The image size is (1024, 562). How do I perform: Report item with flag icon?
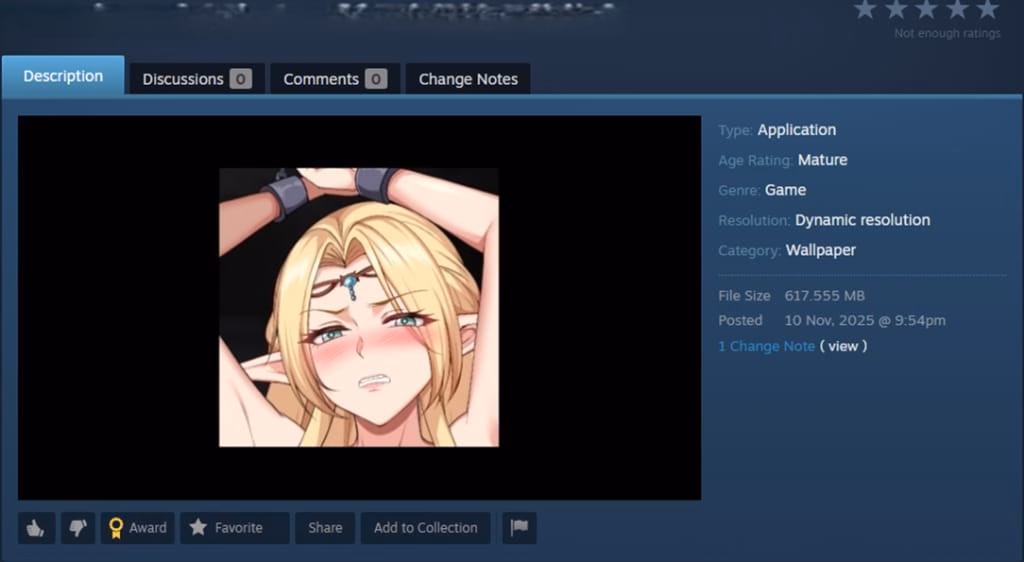tap(519, 528)
